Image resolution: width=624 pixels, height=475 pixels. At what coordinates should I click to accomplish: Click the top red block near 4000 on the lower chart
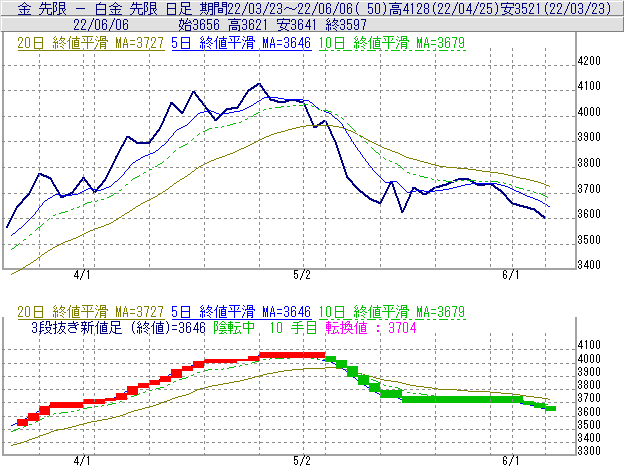pyautogui.click(x=292, y=355)
